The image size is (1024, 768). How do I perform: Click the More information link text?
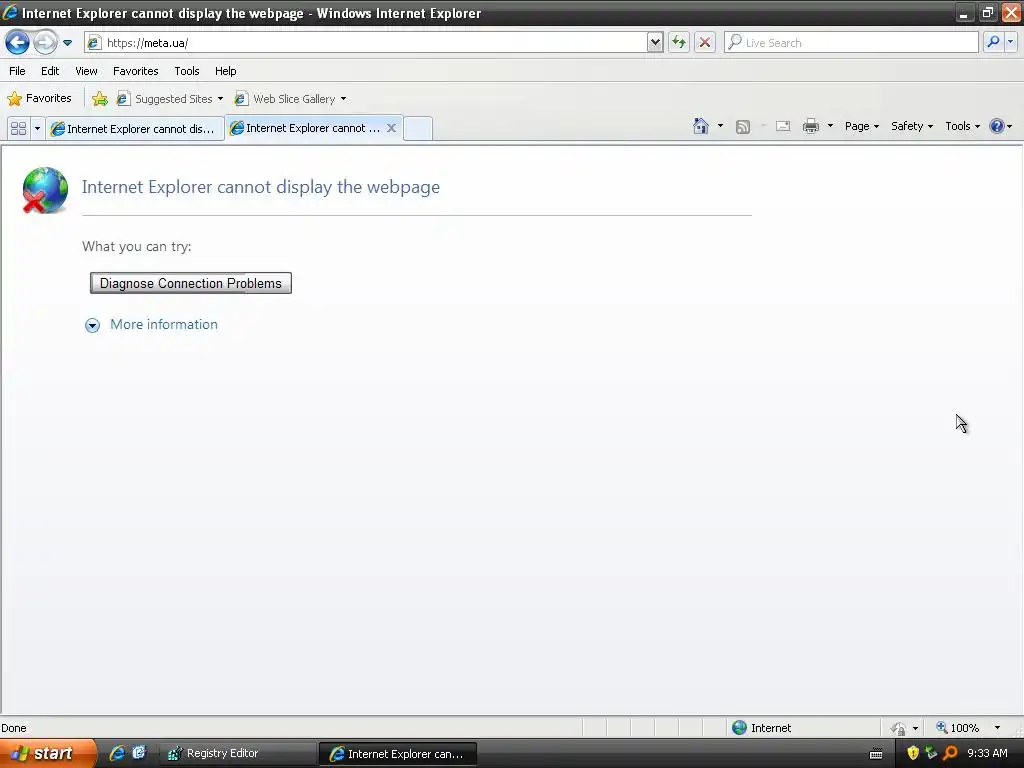pyautogui.click(x=164, y=325)
